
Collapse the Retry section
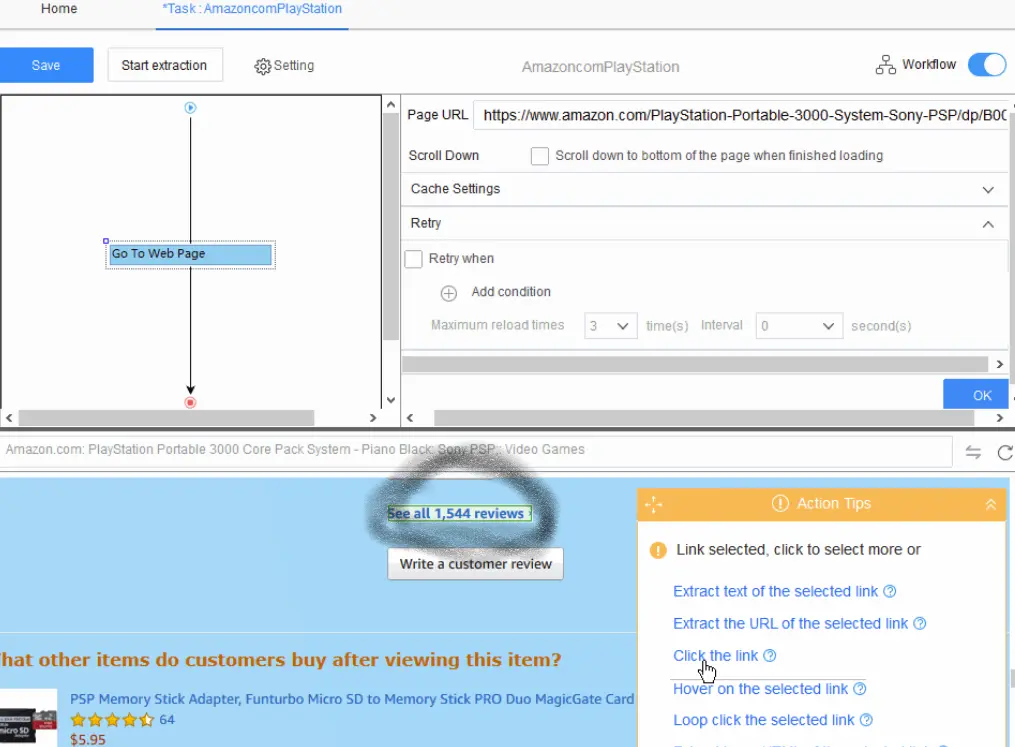click(x=988, y=223)
